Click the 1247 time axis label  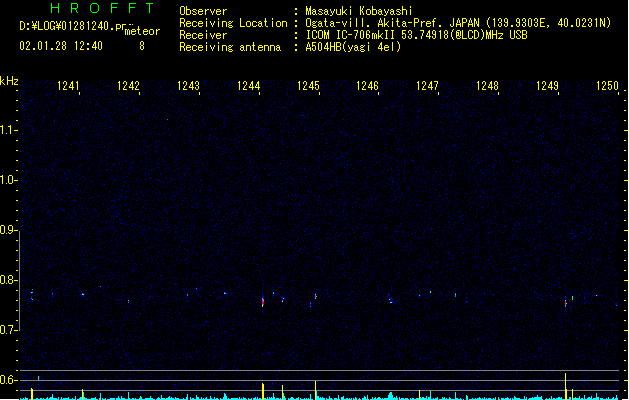tap(428, 86)
